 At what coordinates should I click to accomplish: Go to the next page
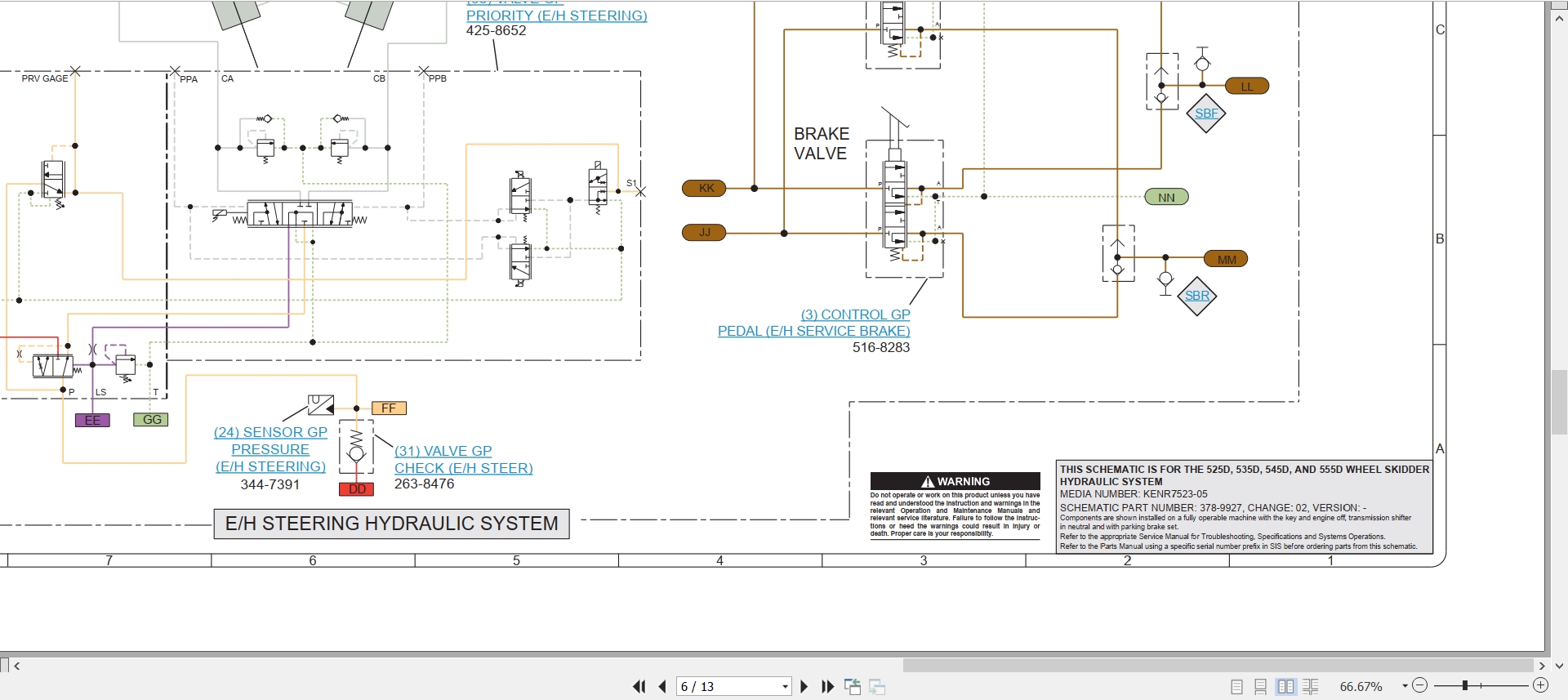click(804, 687)
